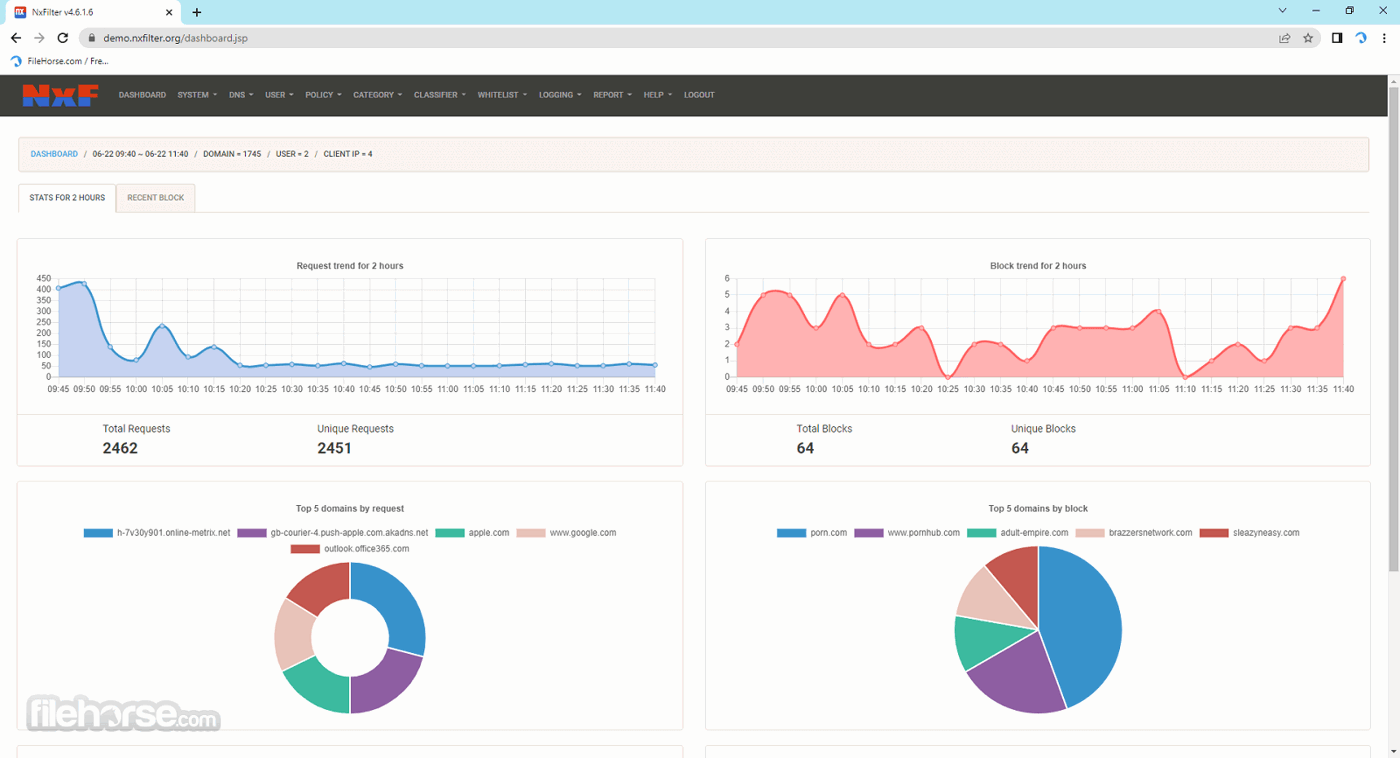Click the DASHBOARD breadcrumb link

(54, 153)
